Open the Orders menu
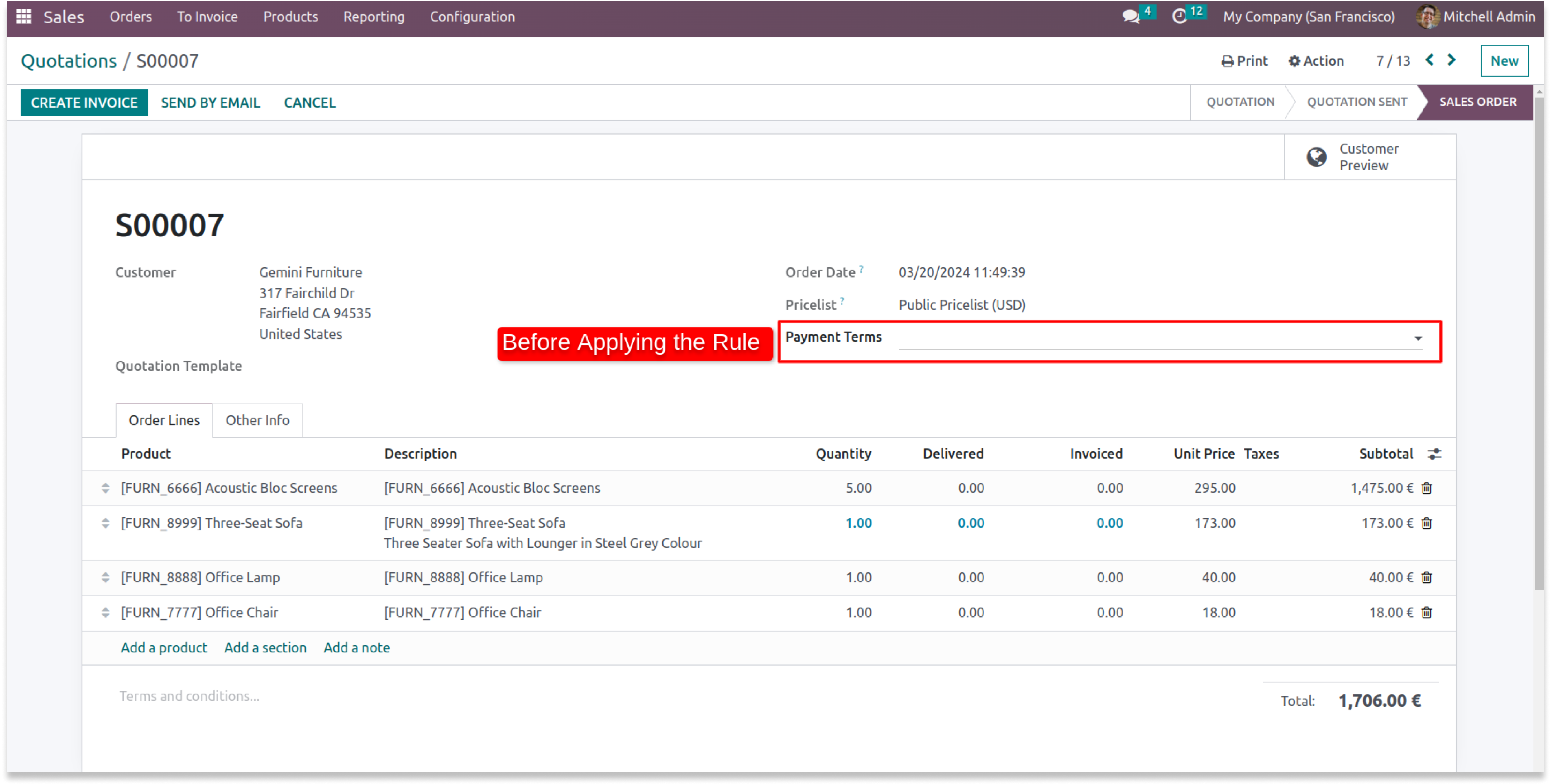This screenshot has height=784, width=1550. pos(131,16)
